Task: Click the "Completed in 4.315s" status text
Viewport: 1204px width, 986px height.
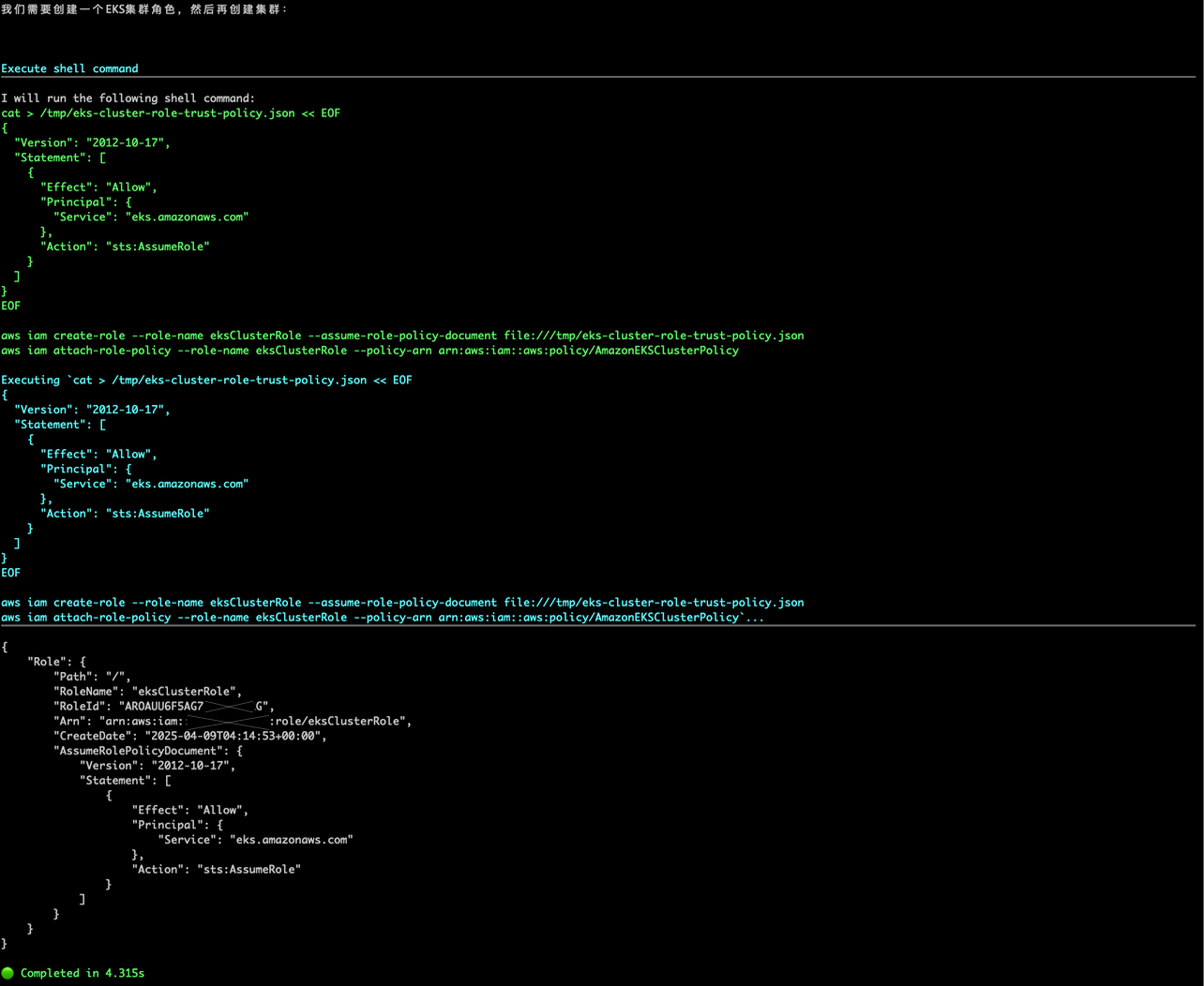Action: click(x=83, y=973)
